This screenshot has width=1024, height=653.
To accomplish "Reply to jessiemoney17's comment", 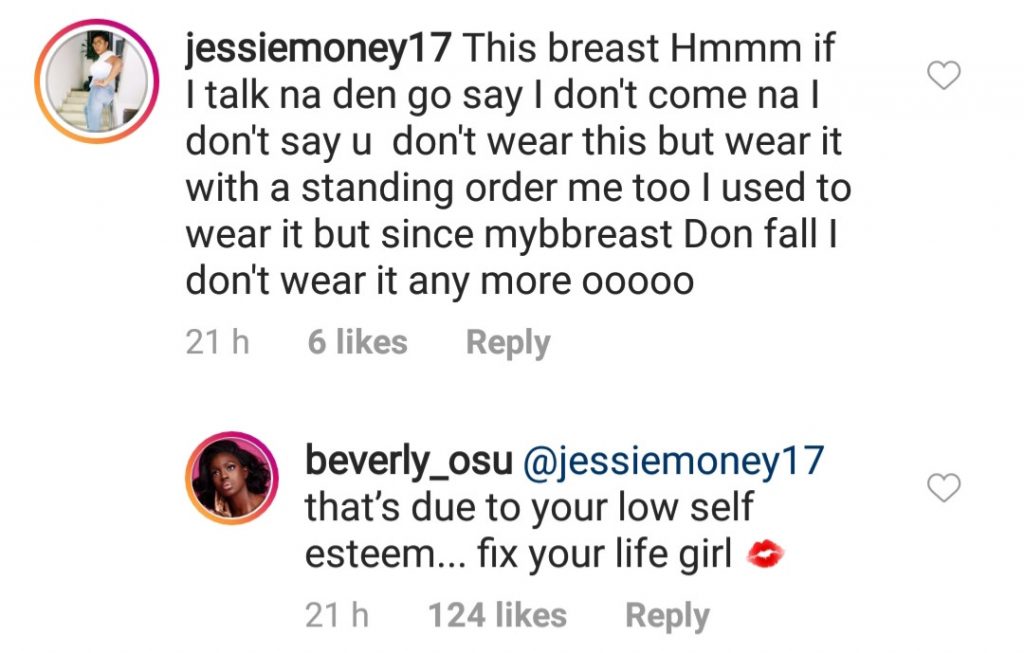I will 508,343.
